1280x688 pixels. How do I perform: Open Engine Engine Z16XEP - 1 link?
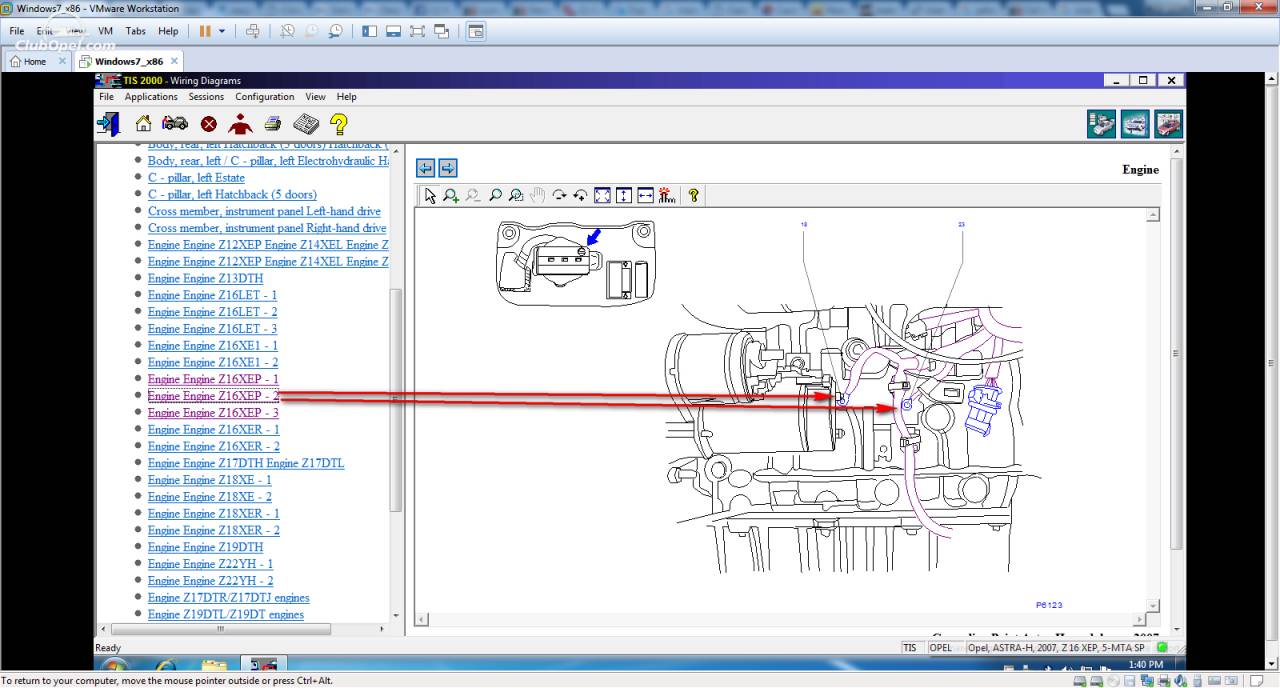click(213, 379)
